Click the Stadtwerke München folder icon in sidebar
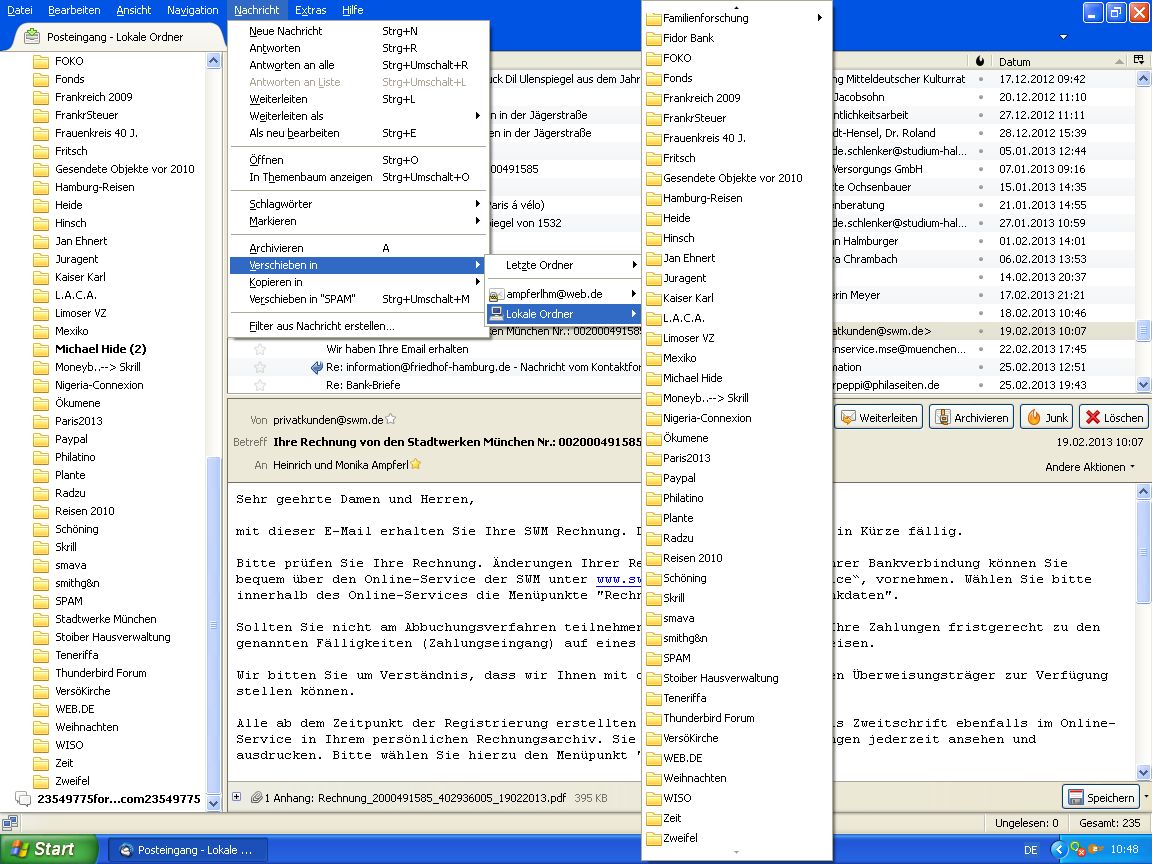 41,619
